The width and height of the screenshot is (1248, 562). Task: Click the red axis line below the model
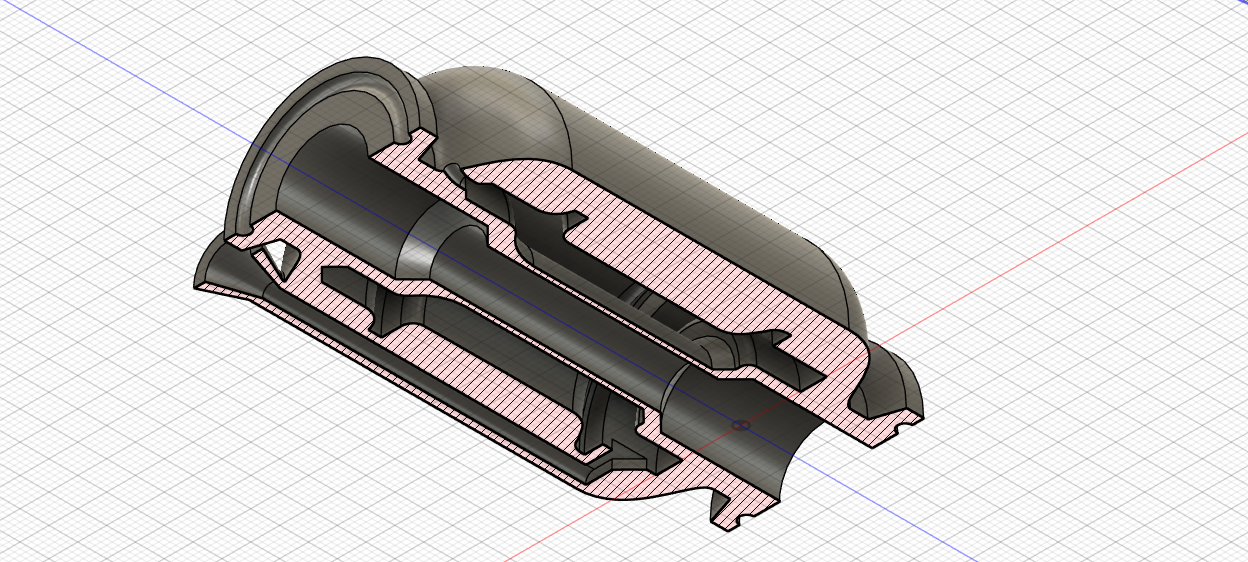point(560,529)
